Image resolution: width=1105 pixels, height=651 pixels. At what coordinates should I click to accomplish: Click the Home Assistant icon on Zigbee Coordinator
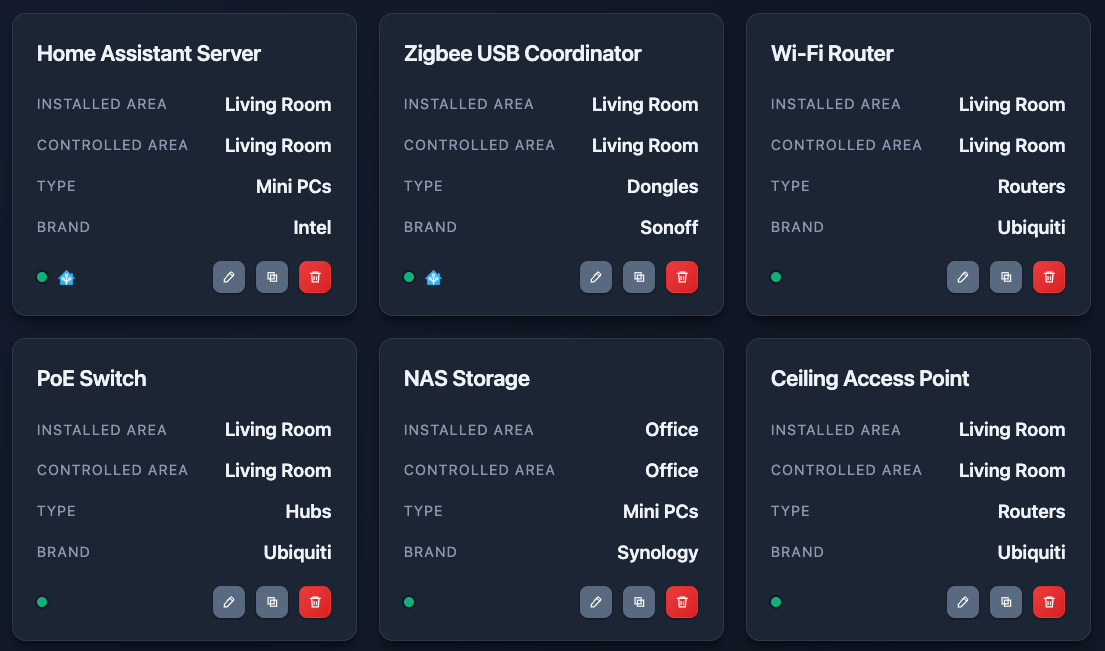[433, 277]
